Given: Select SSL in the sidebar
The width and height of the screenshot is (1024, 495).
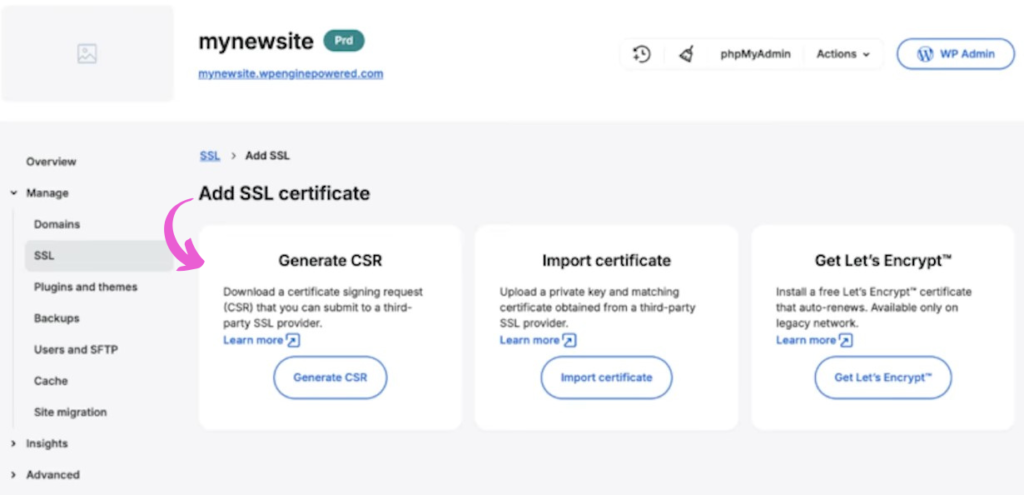Looking at the screenshot, I should click(x=99, y=256).
